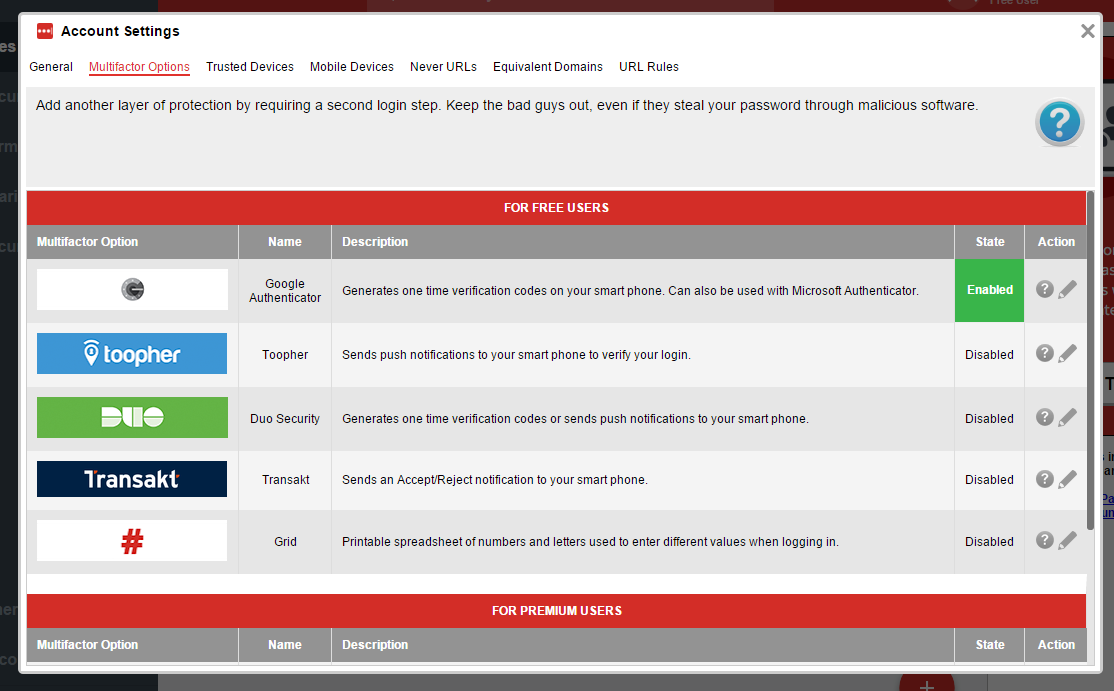
Task: Click the 'Duo Security' name cell
Action: 285,418
